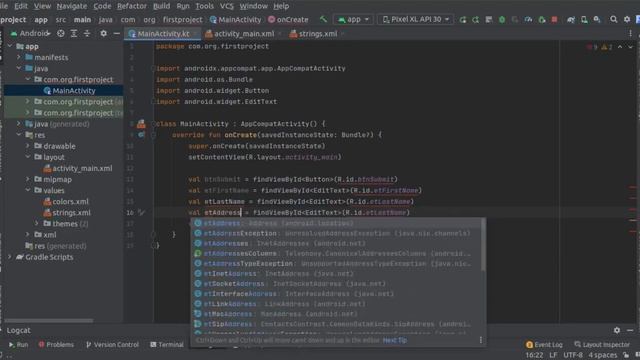Expand the Gradle Scripts node

pyautogui.click(x=10, y=257)
